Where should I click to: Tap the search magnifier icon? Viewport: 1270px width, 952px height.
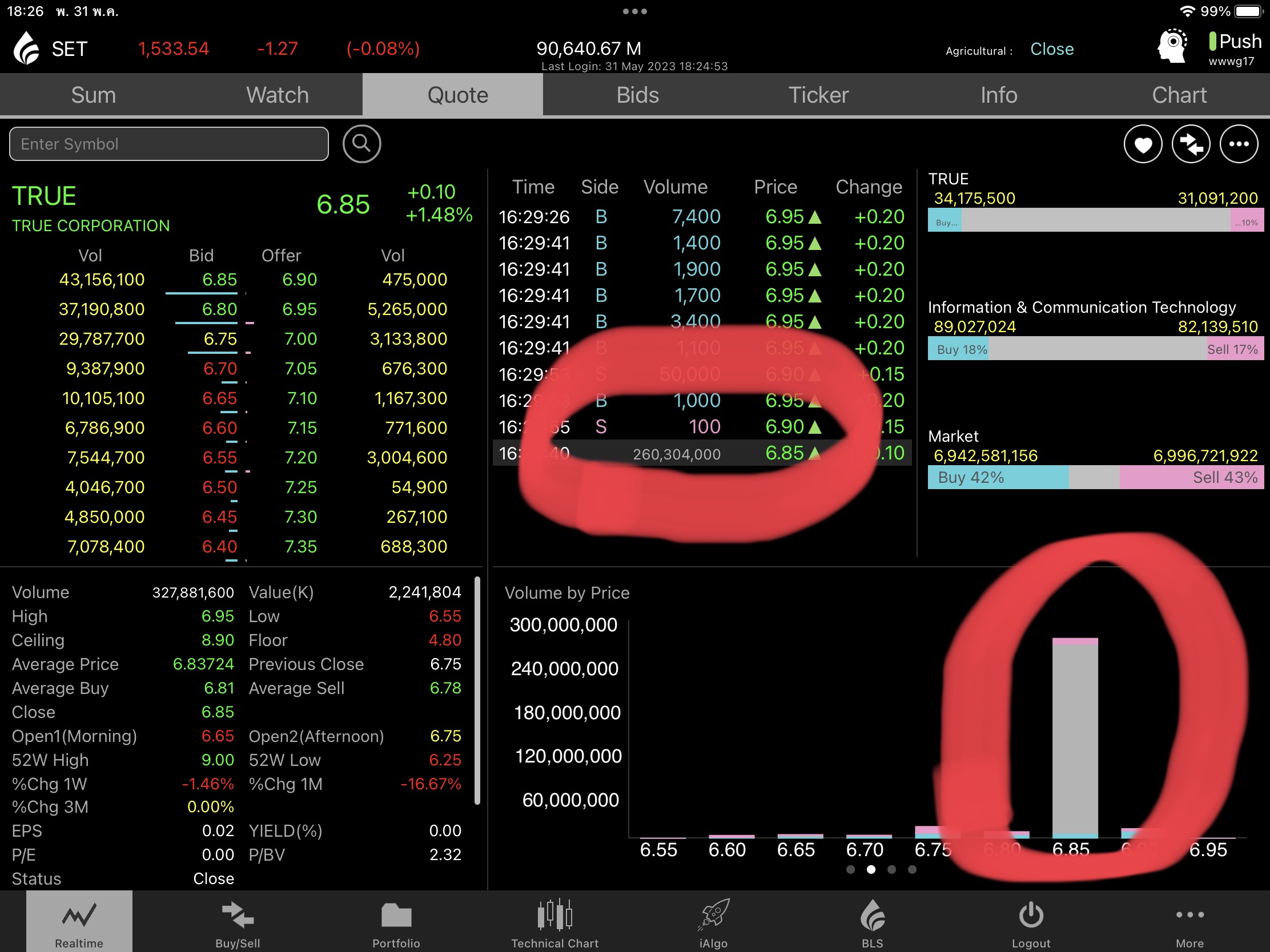coord(361,143)
